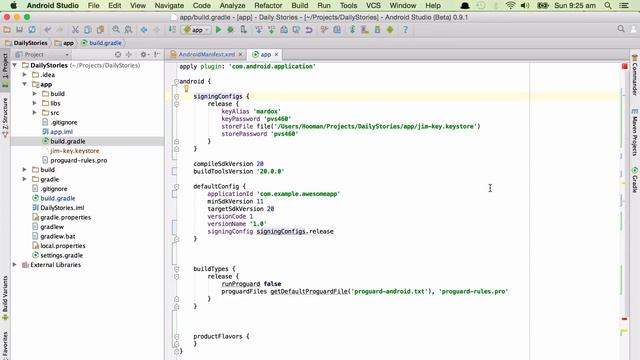Collapse the DailyStories root node
Image resolution: width=640 pixels, height=360 pixels.
pyautogui.click(x=15, y=65)
